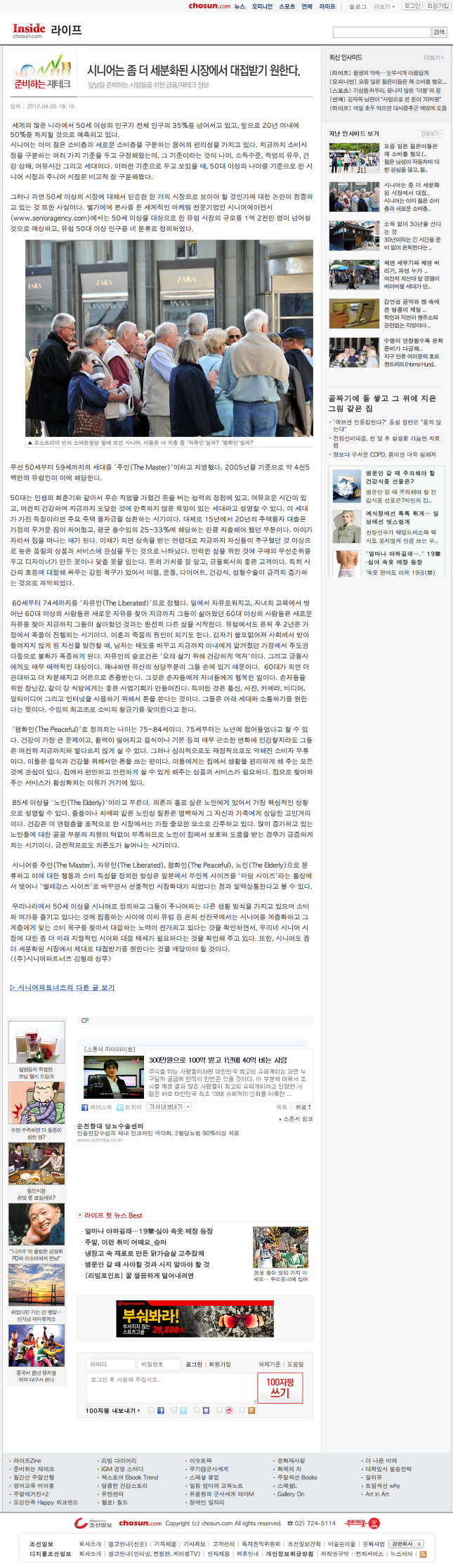Screen dimensions: 453x1568
Task: Check the Twitter export checkbox
Action: (173, 1410)
